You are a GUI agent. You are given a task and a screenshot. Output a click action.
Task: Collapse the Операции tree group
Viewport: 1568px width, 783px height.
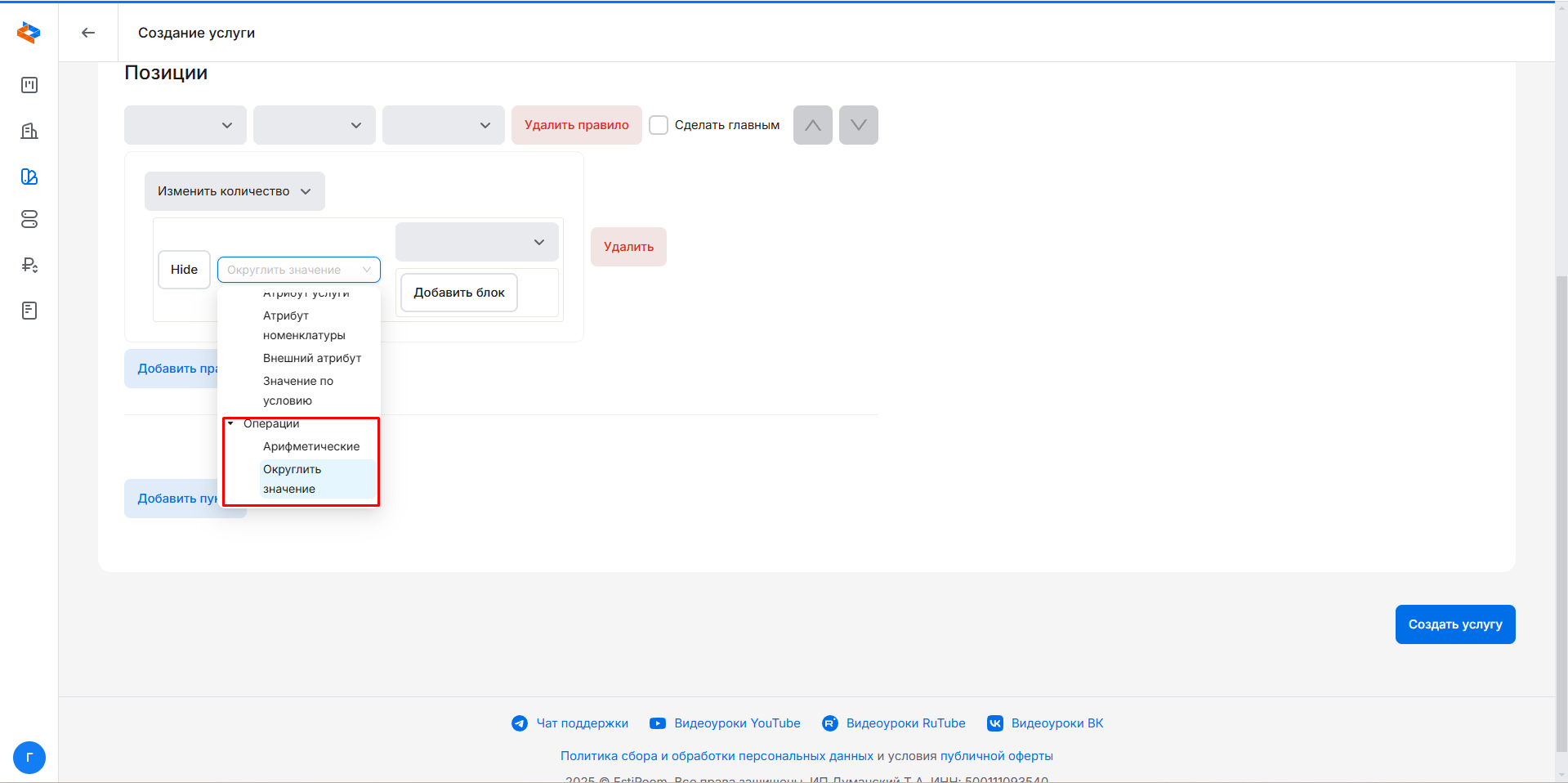pyautogui.click(x=231, y=423)
